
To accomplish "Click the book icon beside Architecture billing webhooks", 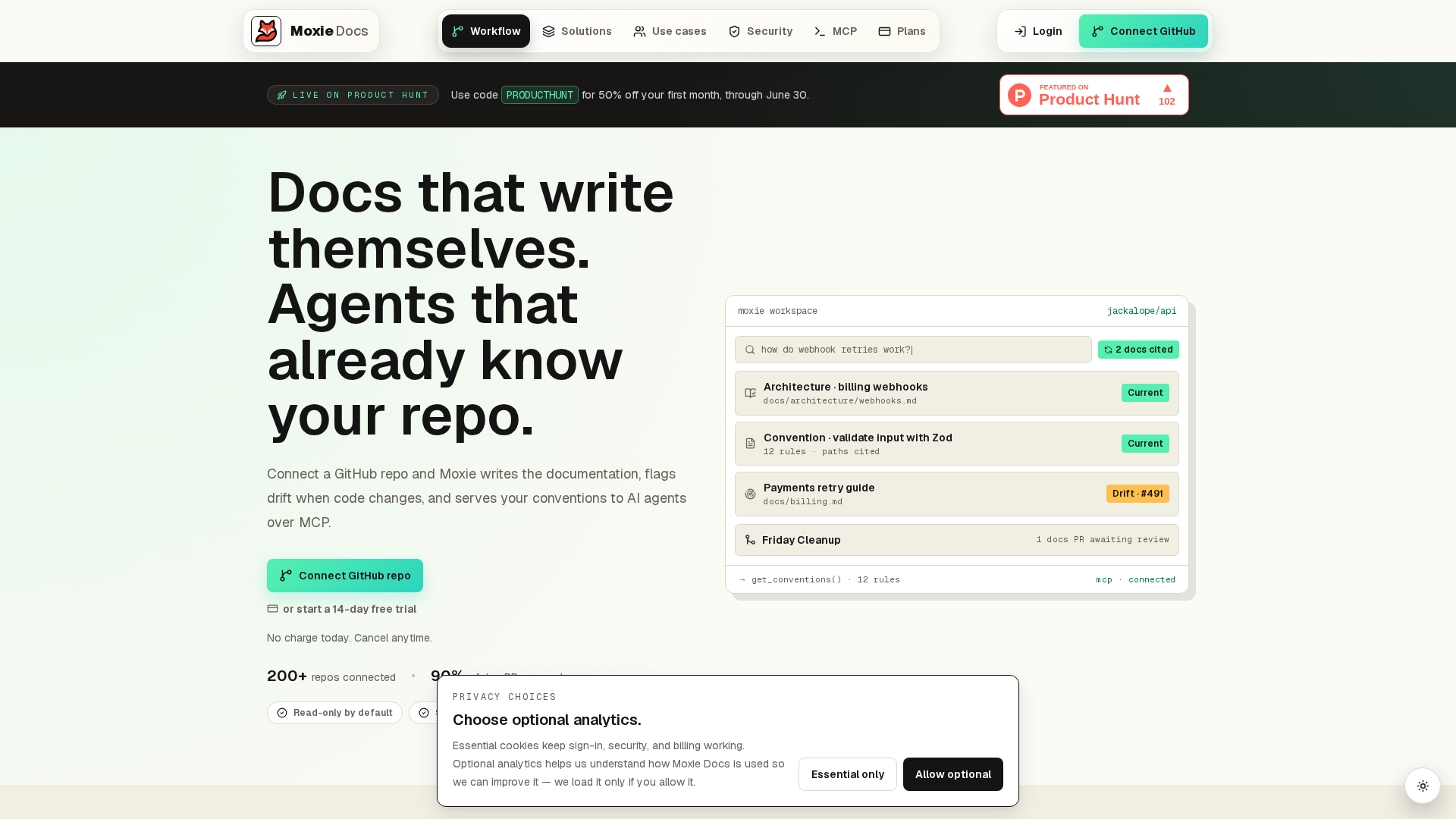I will pyautogui.click(x=750, y=393).
